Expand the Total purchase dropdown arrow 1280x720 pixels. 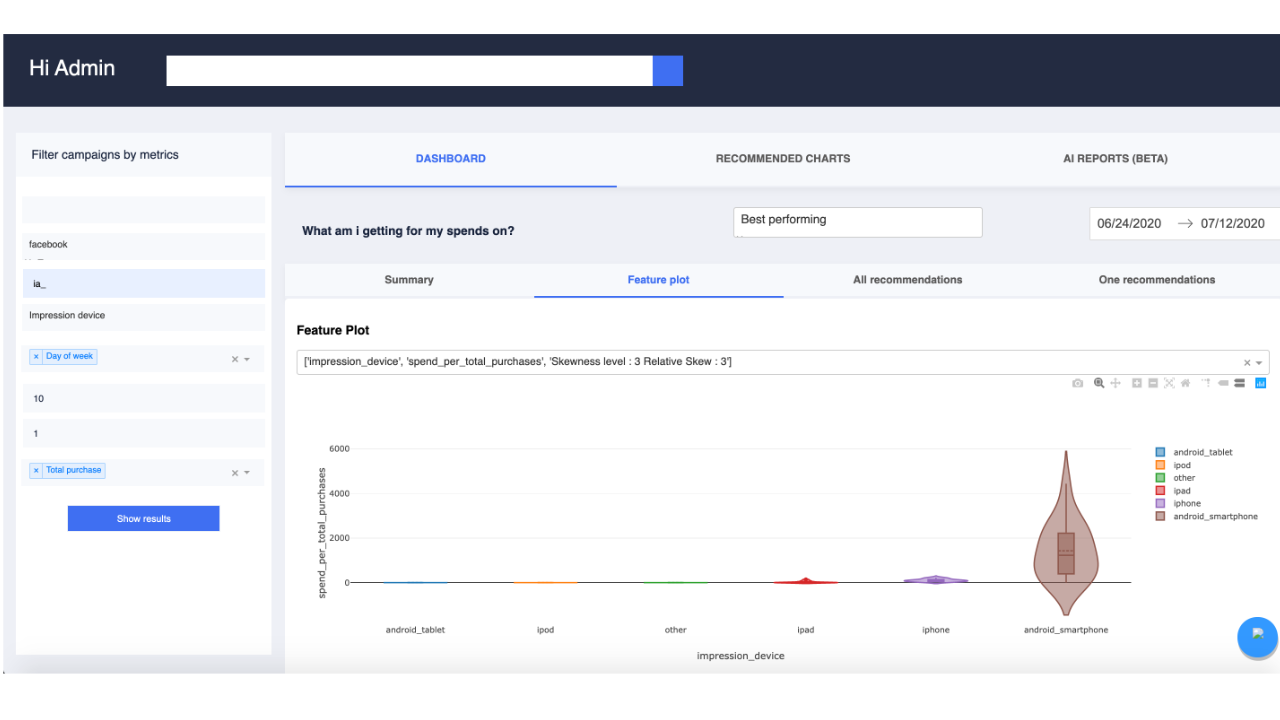pyautogui.click(x=247, y=473)
